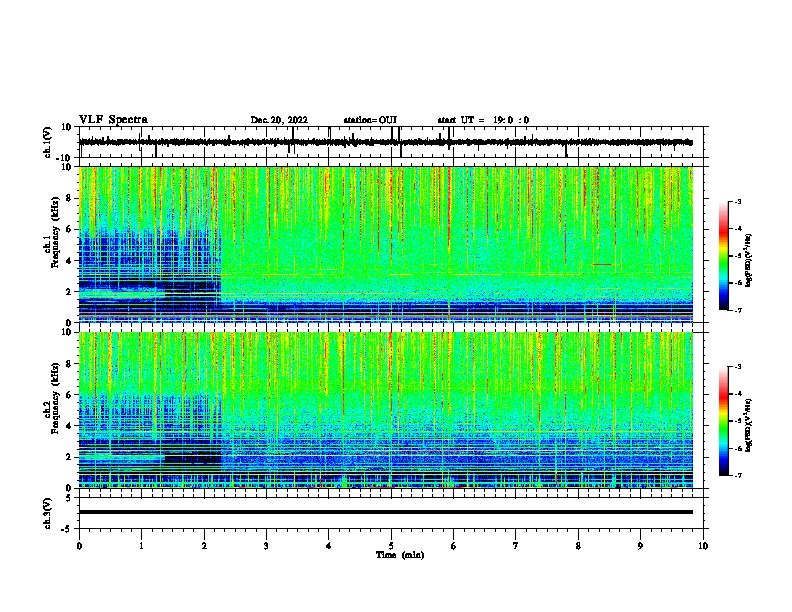Click the "8" kHz tick of ch.1 spectrogram
The image size is (792, 612).
pos(69,198)
